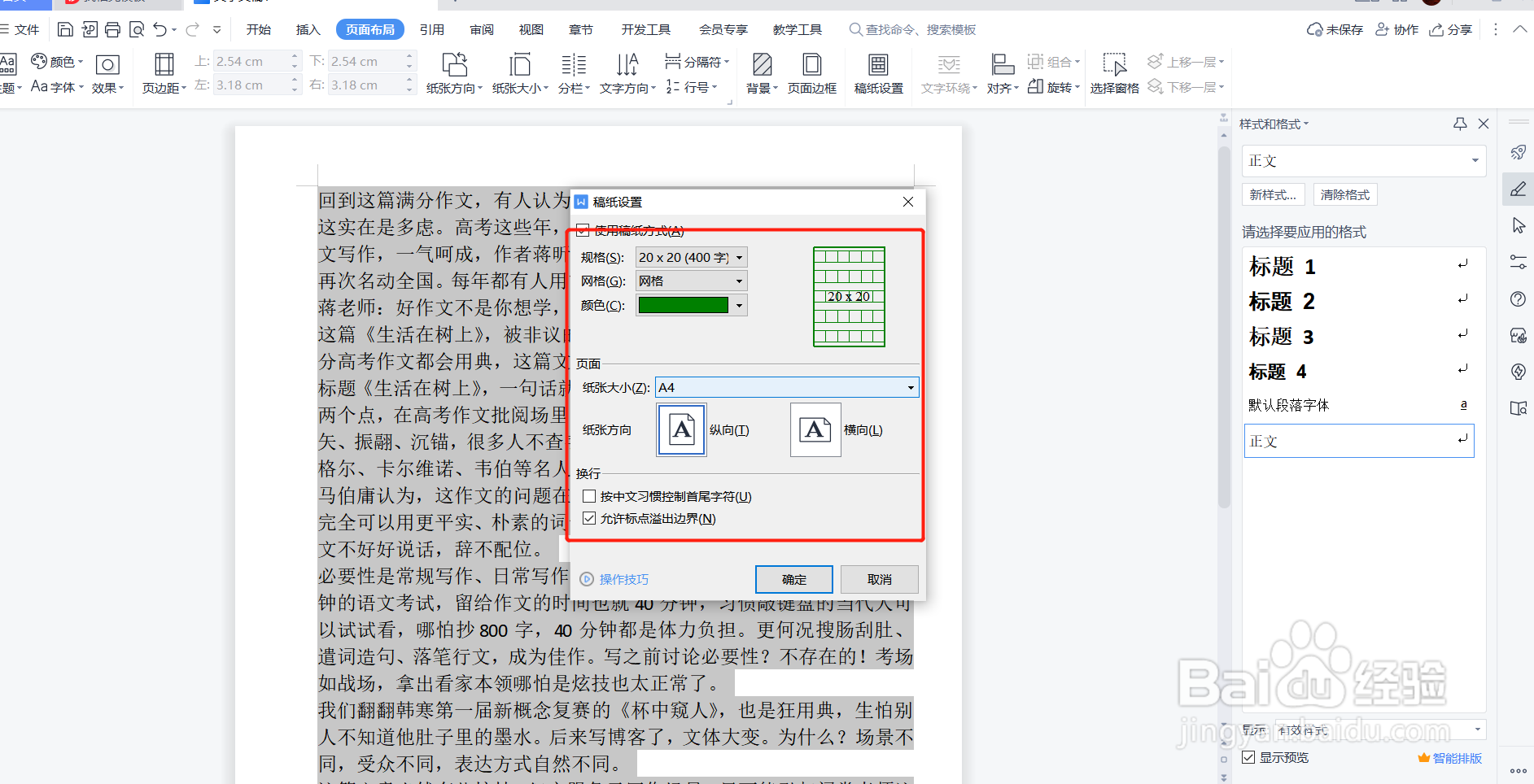Open the 颜色 color dropdown arrow
The height and width of the screenshot is (784, 1534).
(x=739, y=305)
